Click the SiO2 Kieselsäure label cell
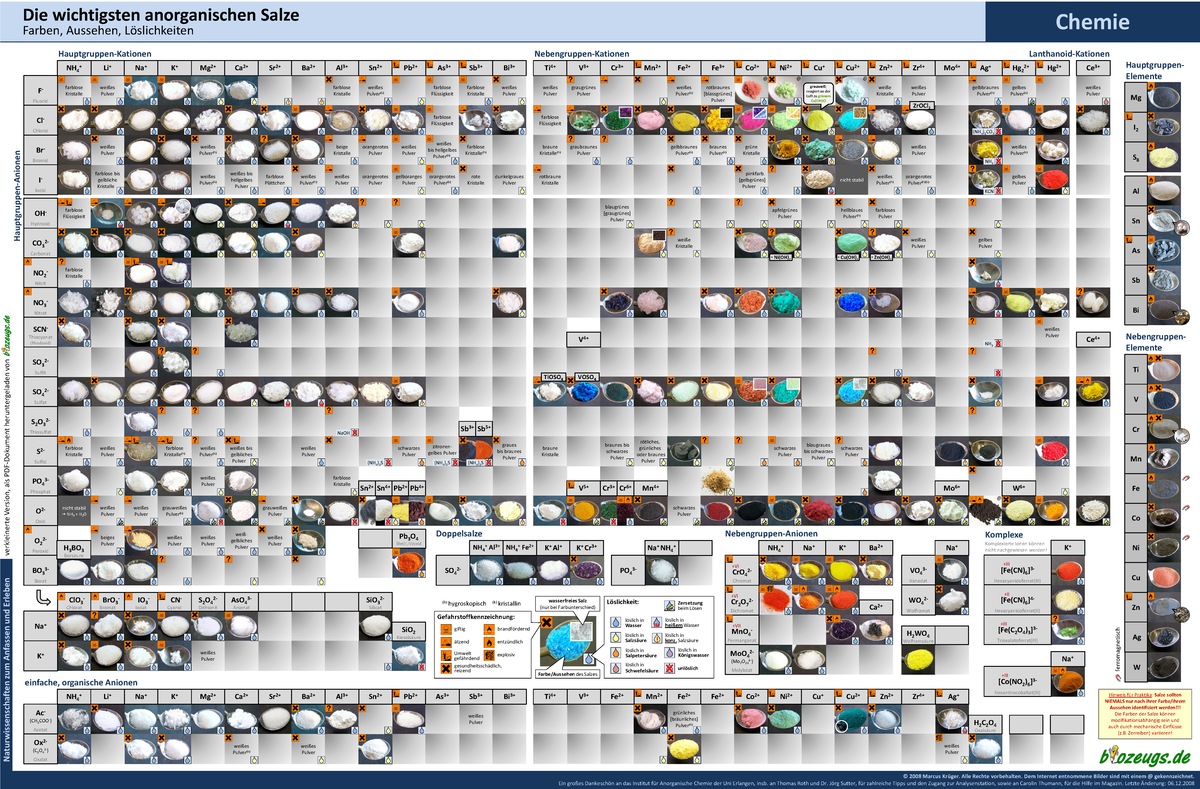The width and height of the screenshot is (1200, 789). tap(380, 628)
